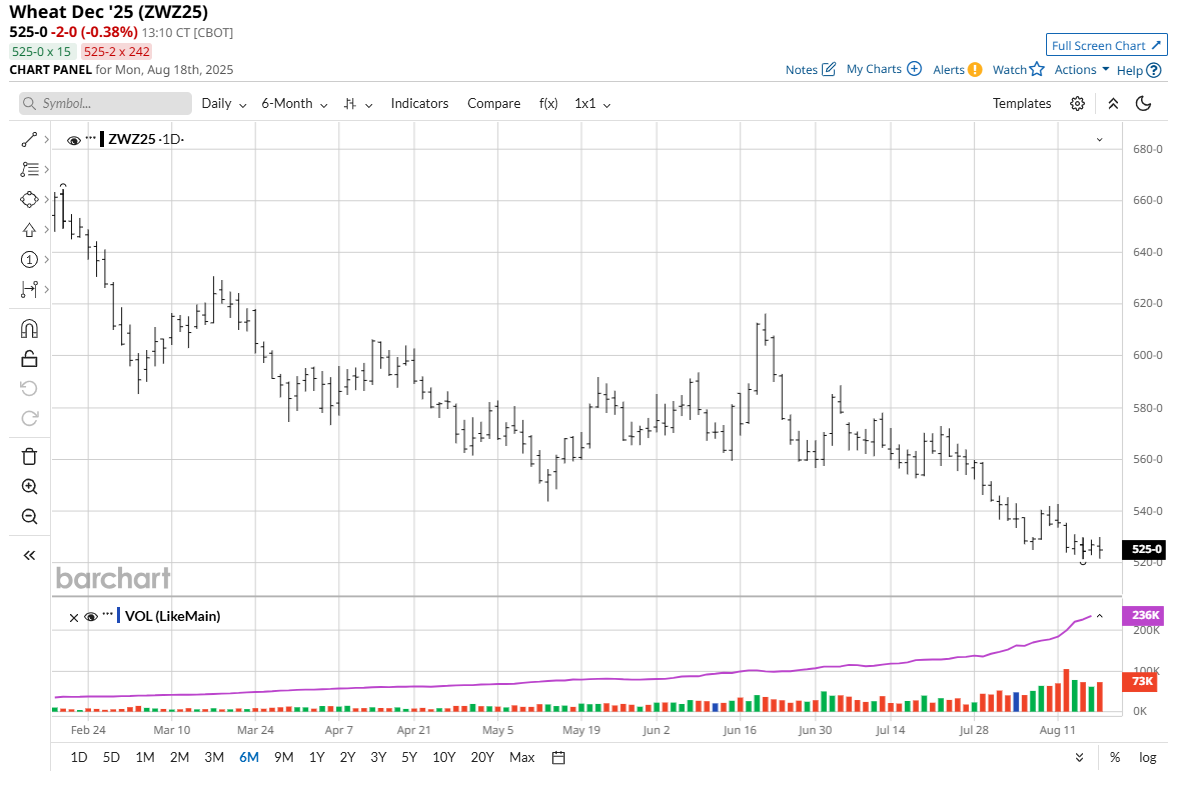Open the f(x) expressions menu
This screenshot has width=1203, height=787.
pyautogui.click(x=548, y=103)
